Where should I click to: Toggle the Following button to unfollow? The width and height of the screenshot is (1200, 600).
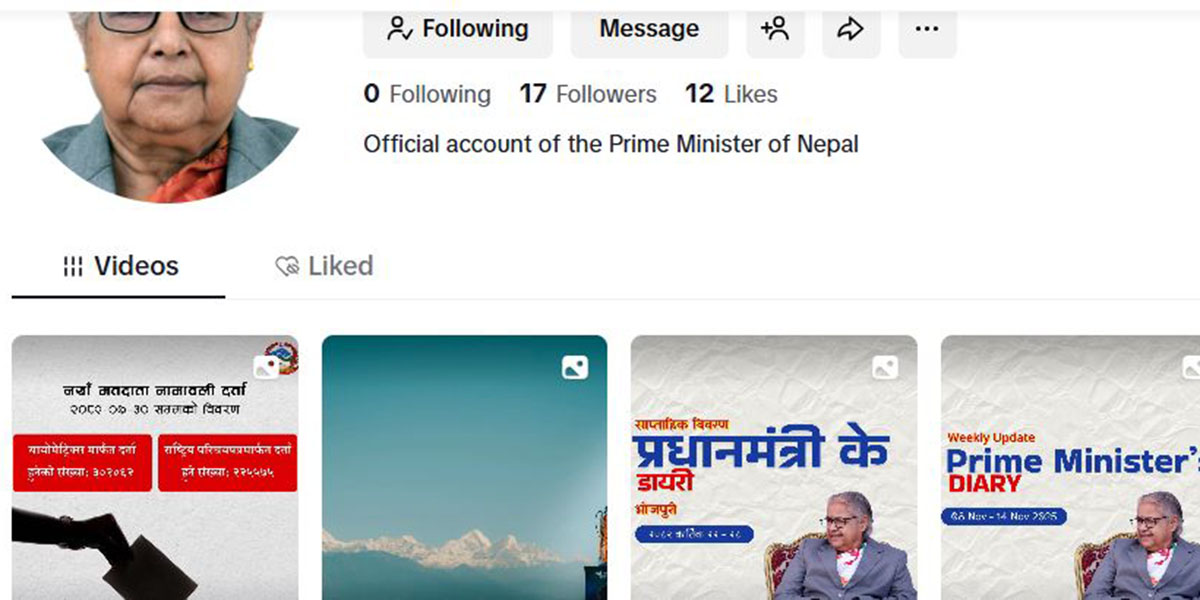click(x=458, y=29)
